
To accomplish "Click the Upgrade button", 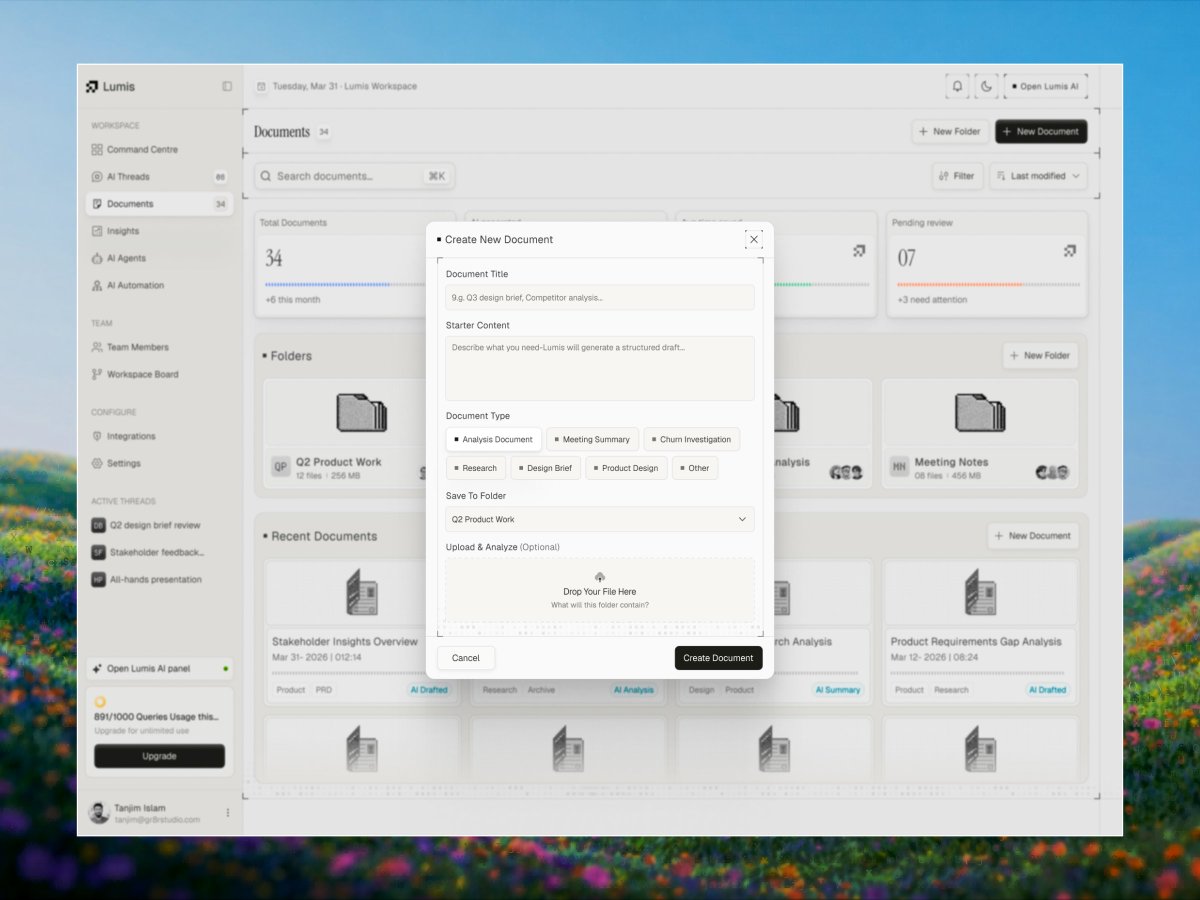I will (160, 756).
